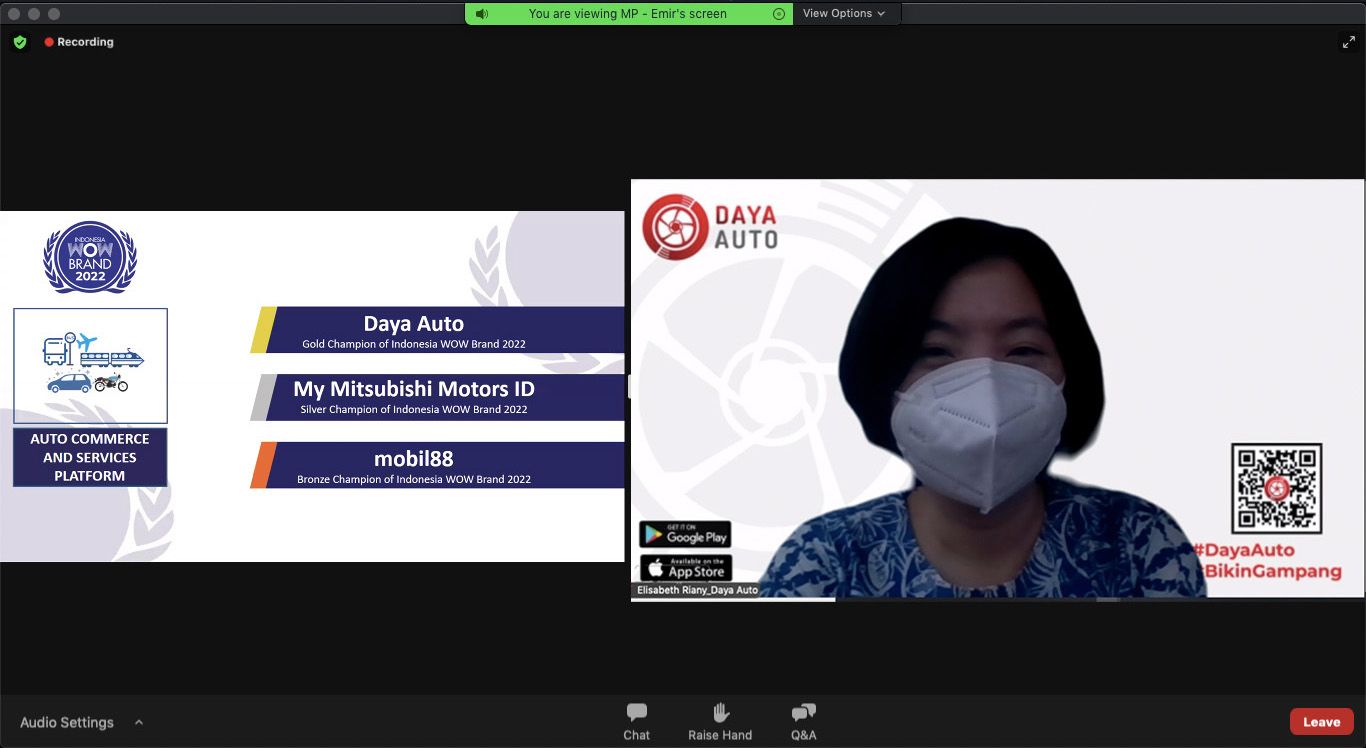Screen dimensions: 1366x748
Task: Click the Indonesia WOW Brand 2022 logo
Action: (x=90, y=257)
